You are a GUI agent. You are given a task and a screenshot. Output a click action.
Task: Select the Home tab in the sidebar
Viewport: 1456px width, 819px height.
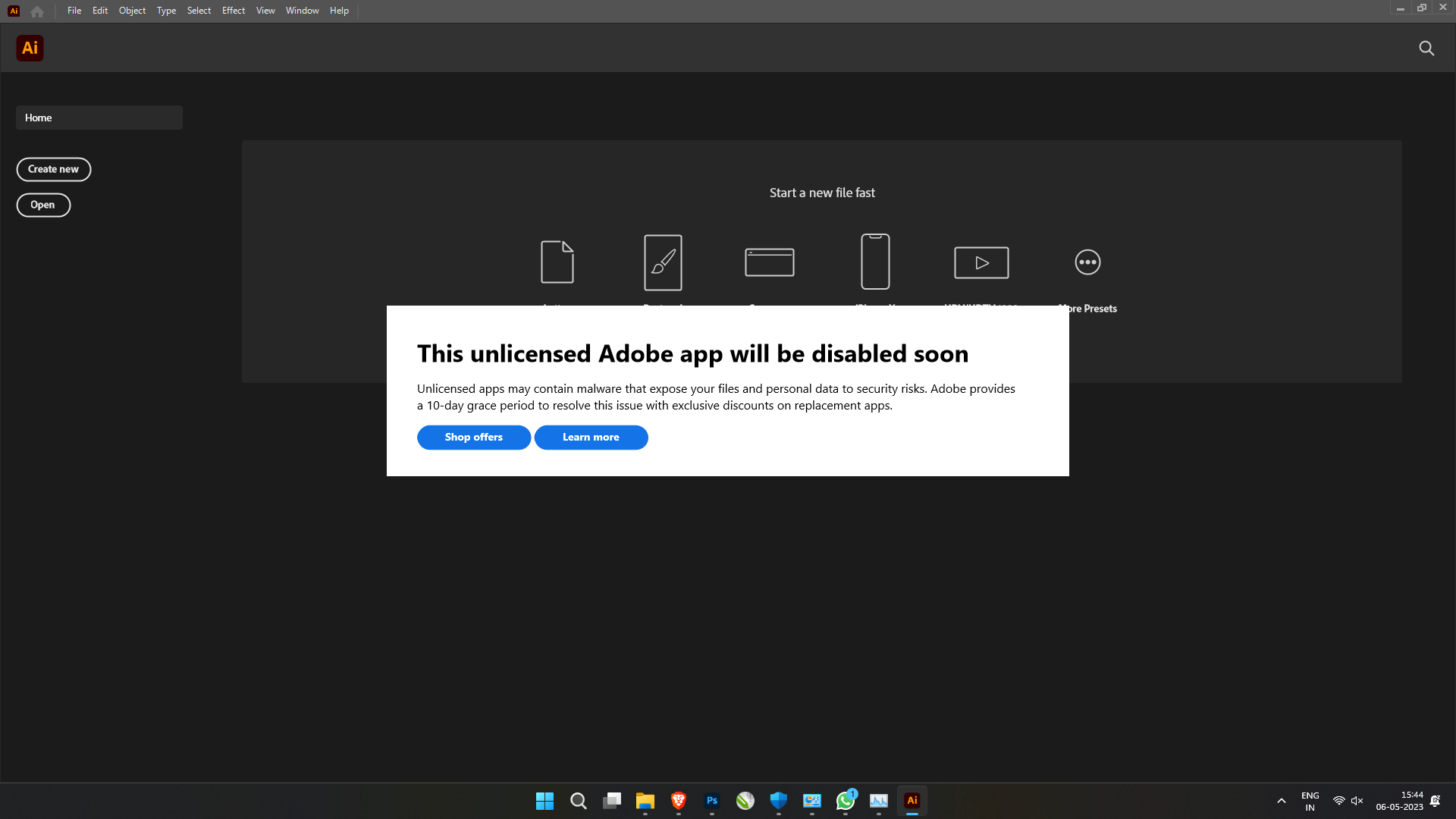click(x=99, y=118)
